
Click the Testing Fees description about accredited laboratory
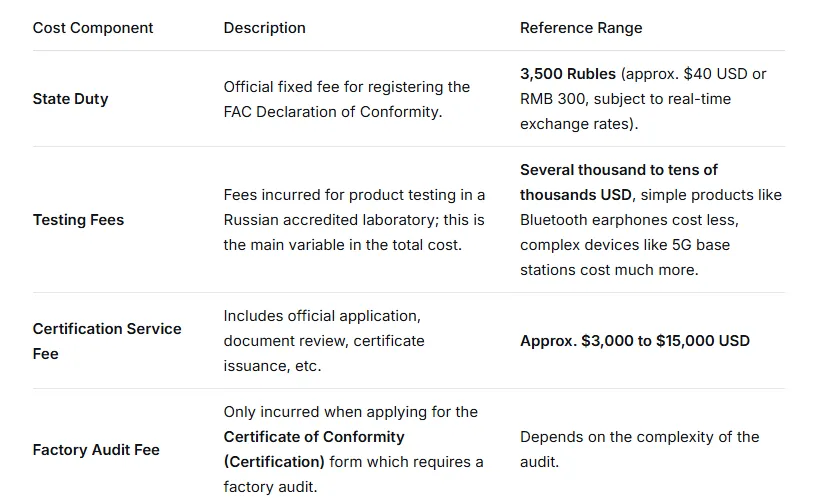coord(354,220)
